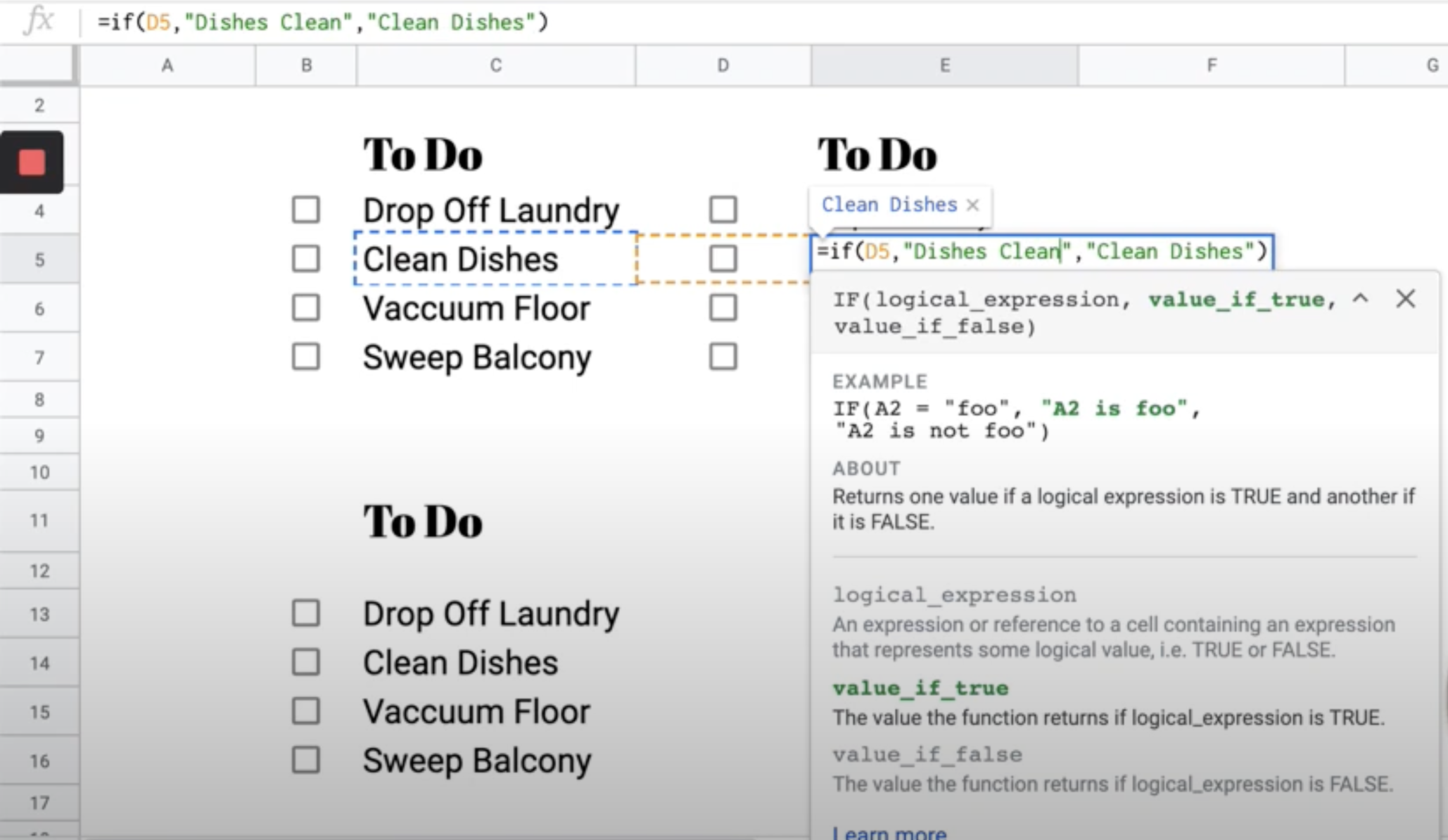1448x840 pixels.
Task: Collapse the IF function help details
Action: pos(1360,299)
